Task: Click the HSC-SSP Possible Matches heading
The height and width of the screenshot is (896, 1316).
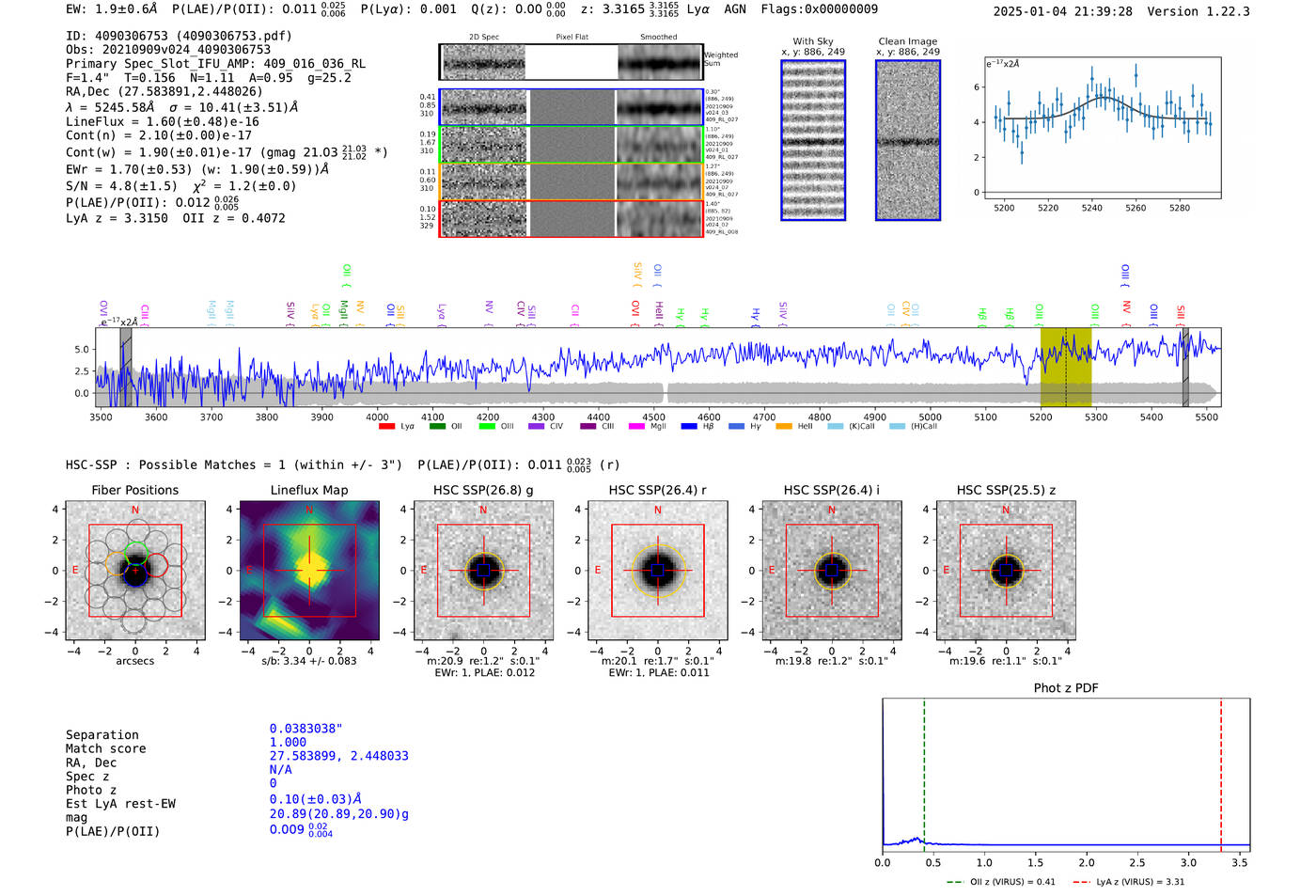Action: (x=234, y=465)
